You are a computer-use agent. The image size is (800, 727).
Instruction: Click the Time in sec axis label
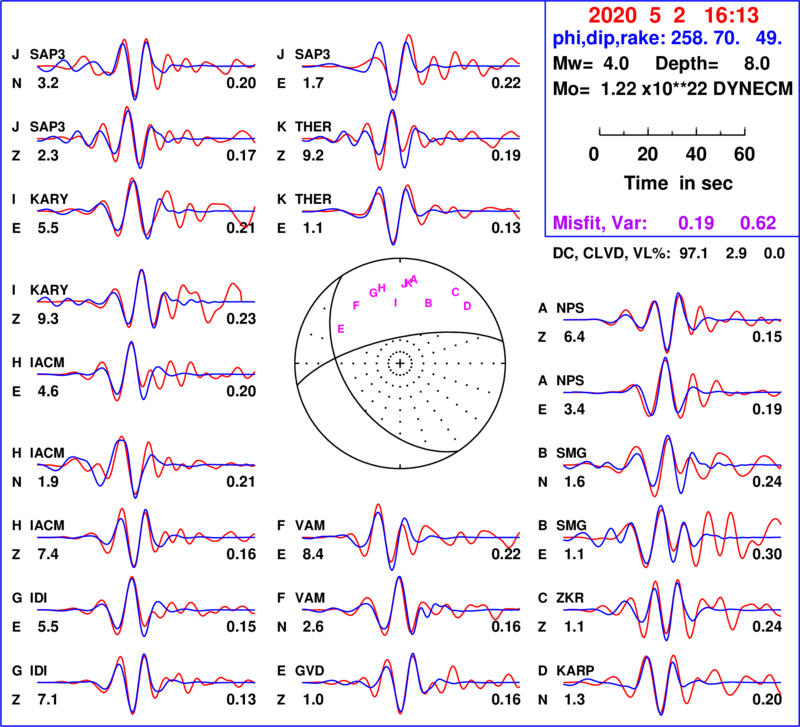point(678,183)
